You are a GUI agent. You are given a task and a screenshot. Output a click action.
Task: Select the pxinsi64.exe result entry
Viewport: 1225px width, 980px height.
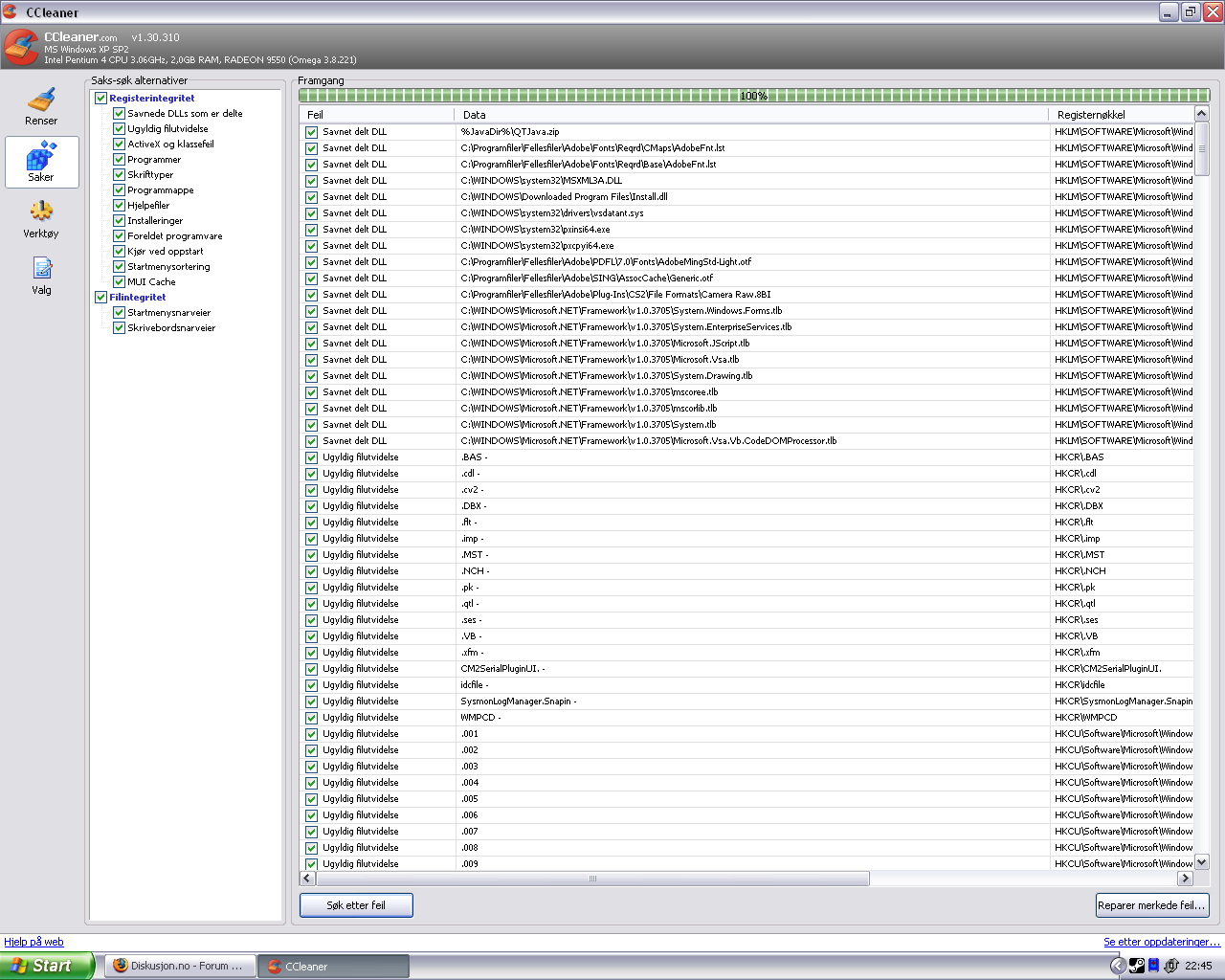(536, 230)
